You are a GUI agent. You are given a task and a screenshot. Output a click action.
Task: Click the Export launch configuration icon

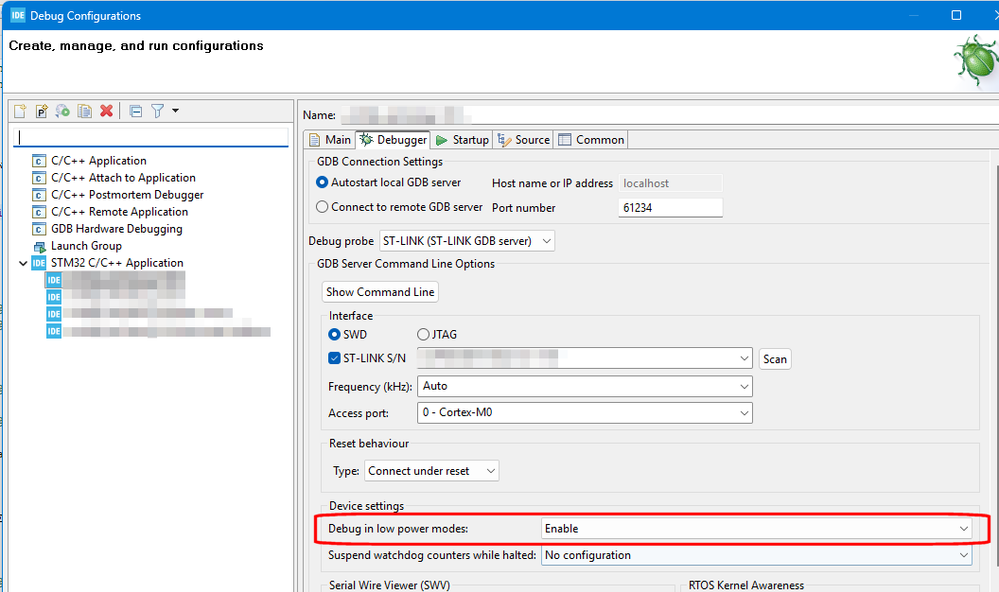click(x=62, y=111)
